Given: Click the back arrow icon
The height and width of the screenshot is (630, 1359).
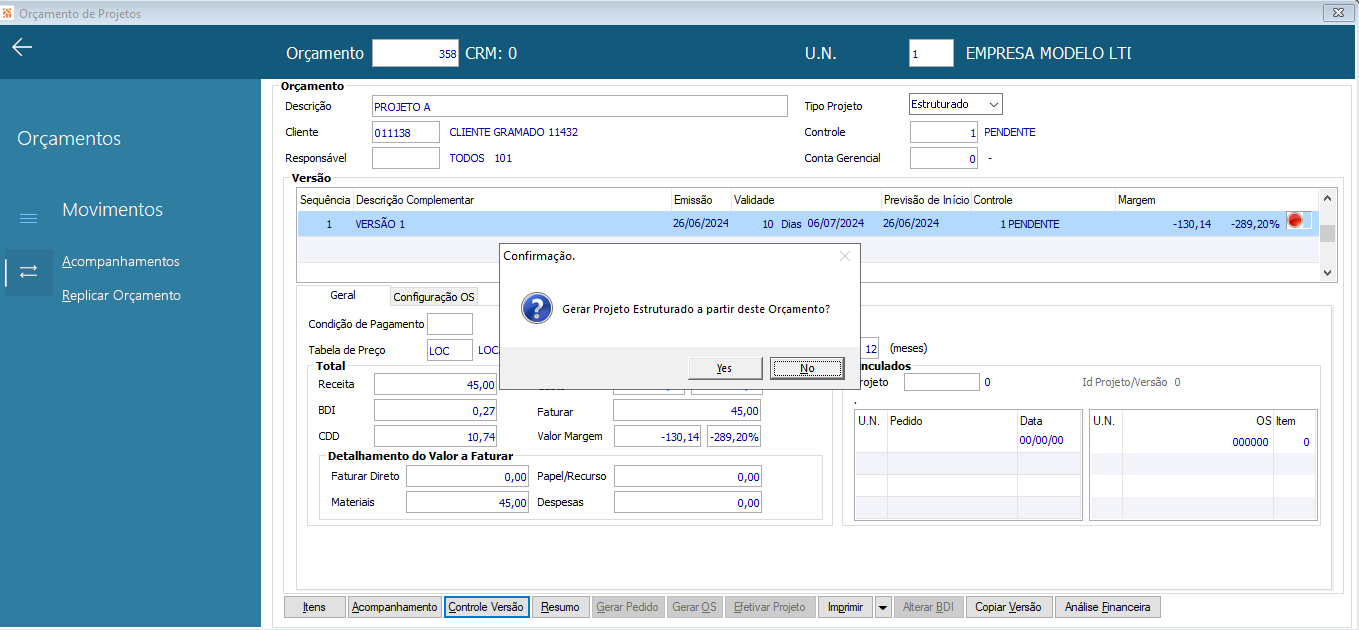Looking at the screenshot, I should point(22,48).
